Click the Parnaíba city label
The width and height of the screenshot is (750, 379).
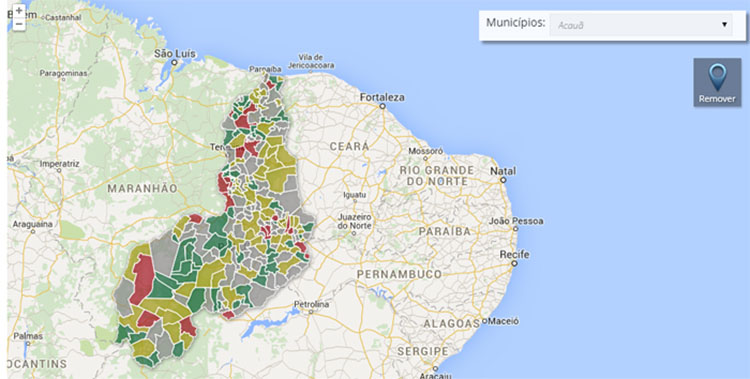pyautogui.click(x=265, y=69)
